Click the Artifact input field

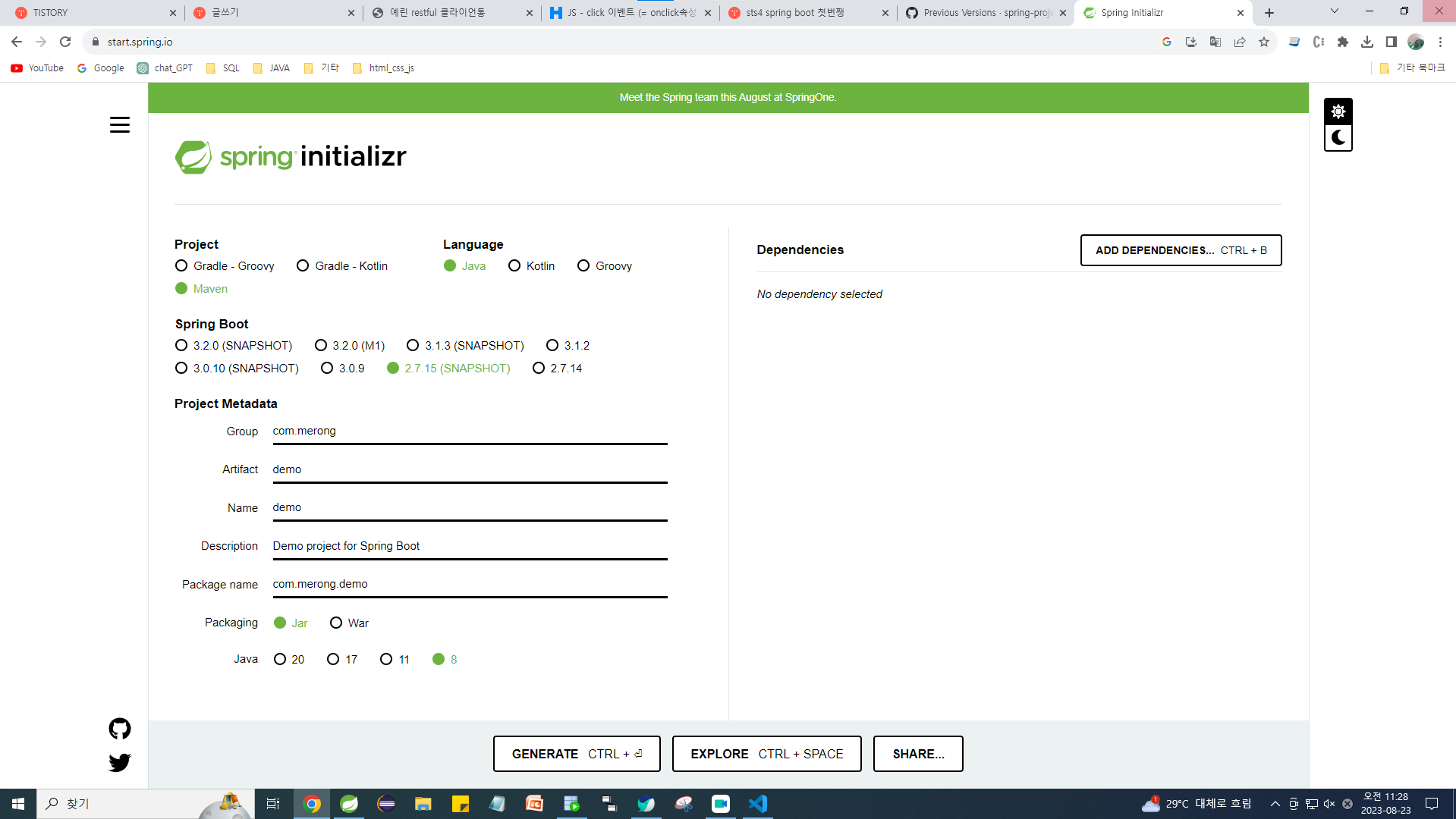coord(470,470)
